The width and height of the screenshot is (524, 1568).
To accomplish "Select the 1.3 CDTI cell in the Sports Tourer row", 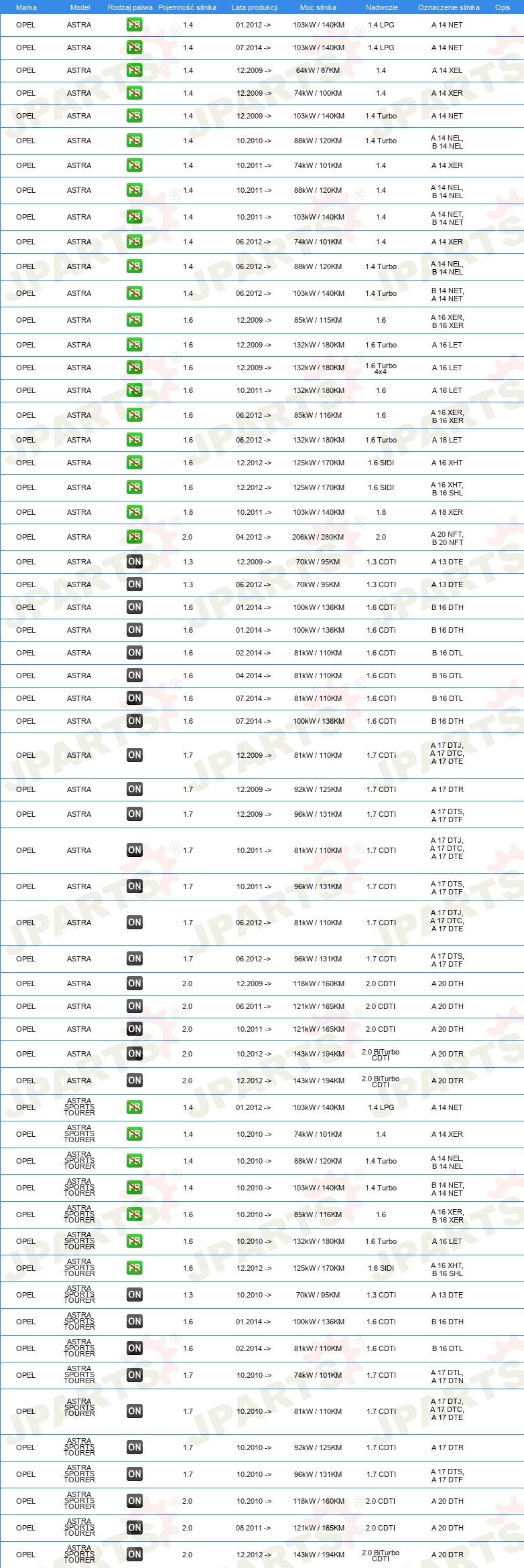I will [x=381, y=1295].
